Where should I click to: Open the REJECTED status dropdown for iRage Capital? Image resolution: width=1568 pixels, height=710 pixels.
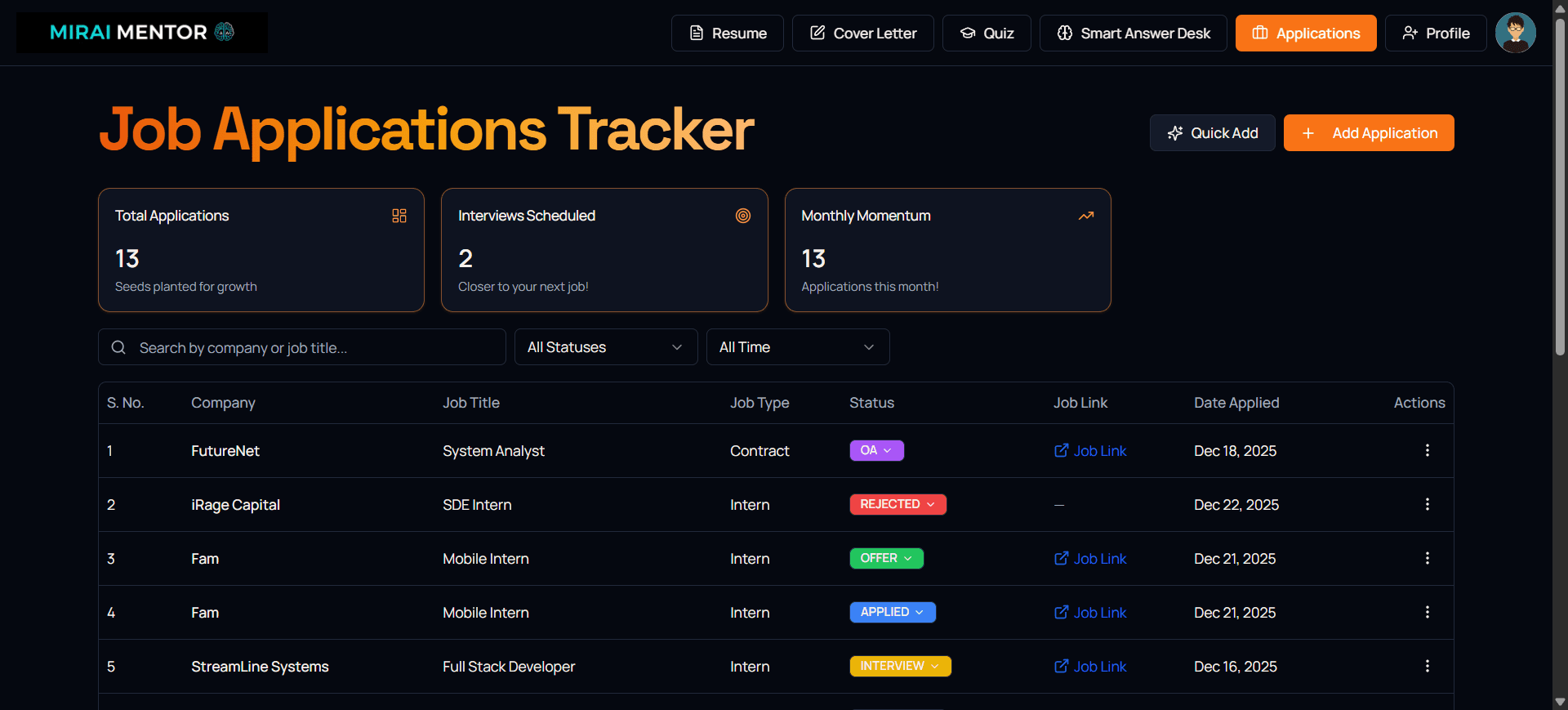(898, 505)
